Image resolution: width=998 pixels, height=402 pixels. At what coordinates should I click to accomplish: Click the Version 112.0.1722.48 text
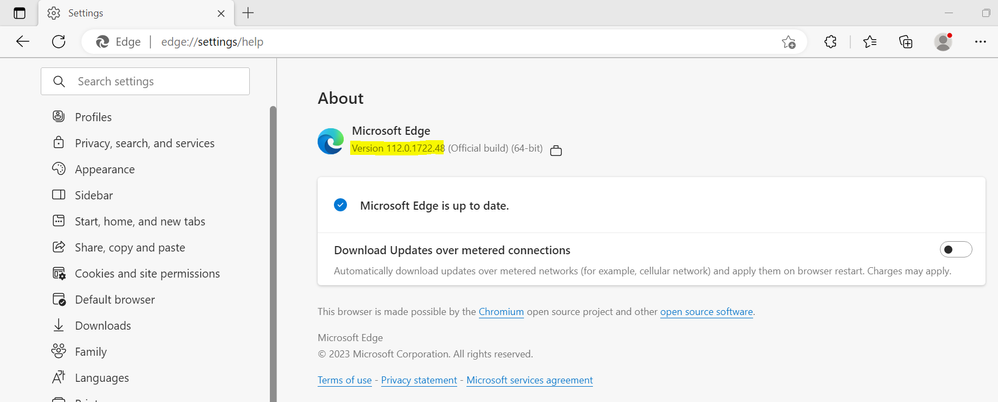398,148
